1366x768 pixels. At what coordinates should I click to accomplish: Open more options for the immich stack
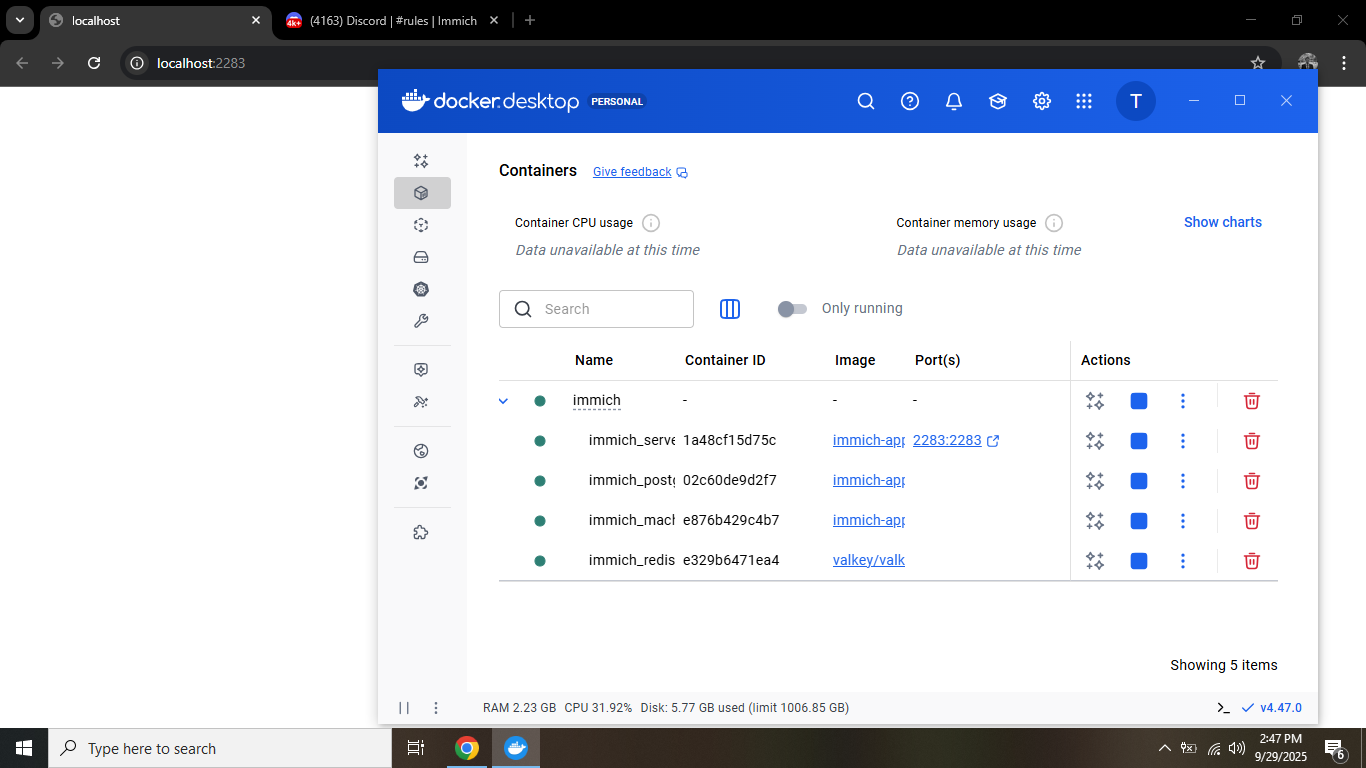tap(1183, 401)
